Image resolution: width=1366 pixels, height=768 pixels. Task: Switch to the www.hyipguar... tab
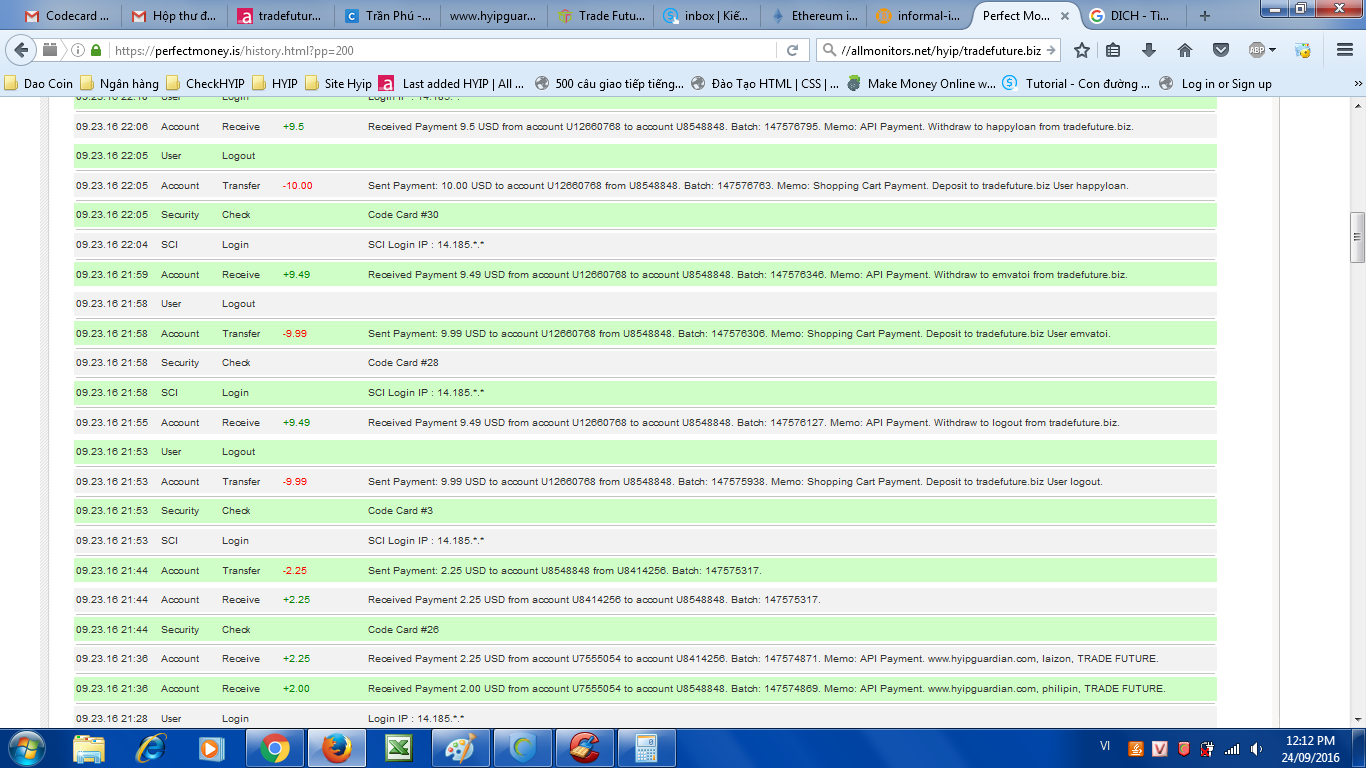494,16
